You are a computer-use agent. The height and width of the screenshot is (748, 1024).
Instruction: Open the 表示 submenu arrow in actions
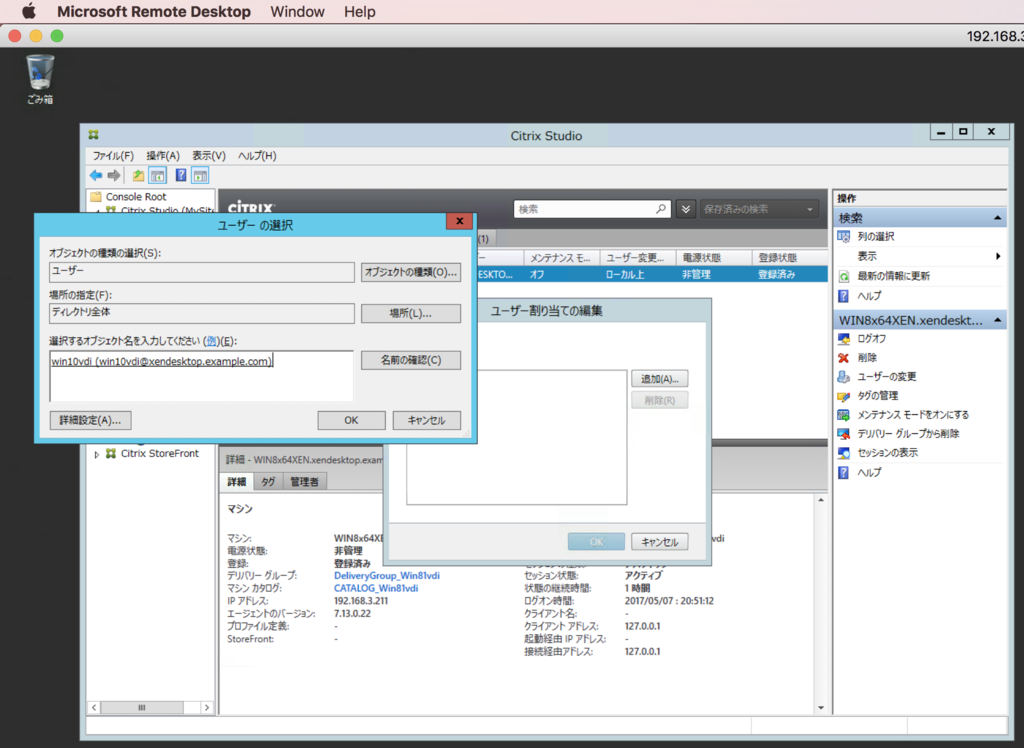(998, 256)
